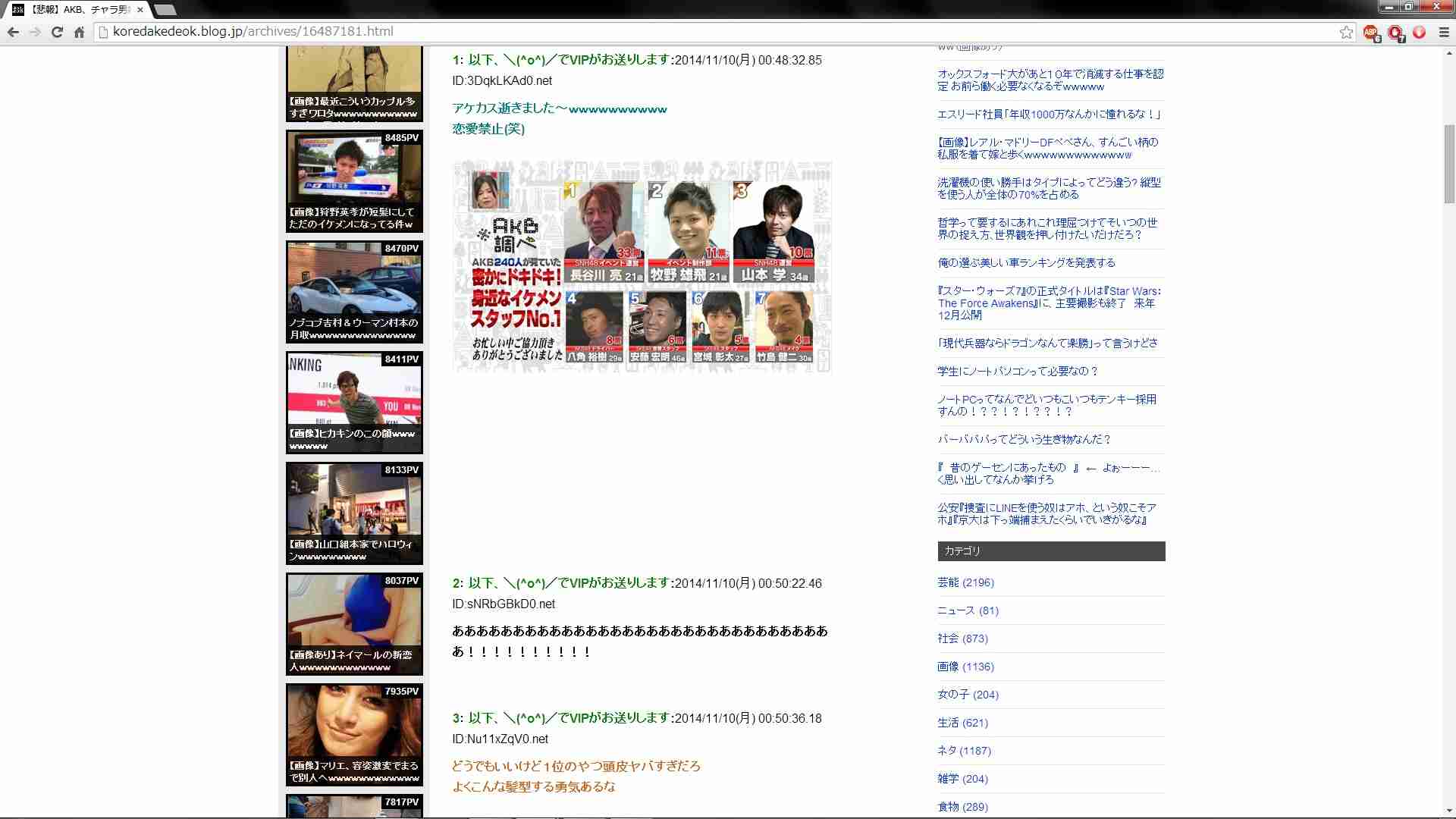Open the ノートPC テンキー article link
1456x819 pixels.
click(1046, 405)
